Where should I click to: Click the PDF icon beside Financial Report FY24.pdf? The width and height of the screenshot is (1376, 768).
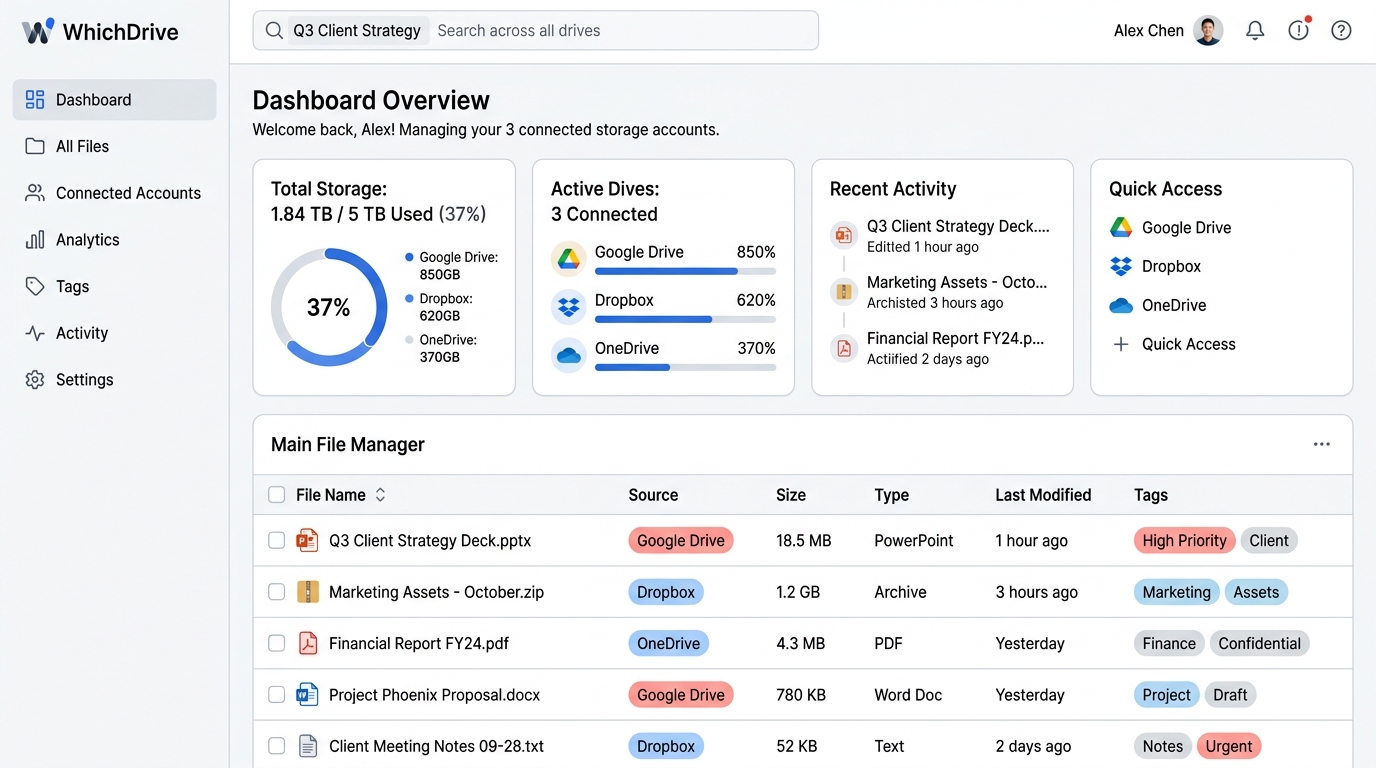308,643
